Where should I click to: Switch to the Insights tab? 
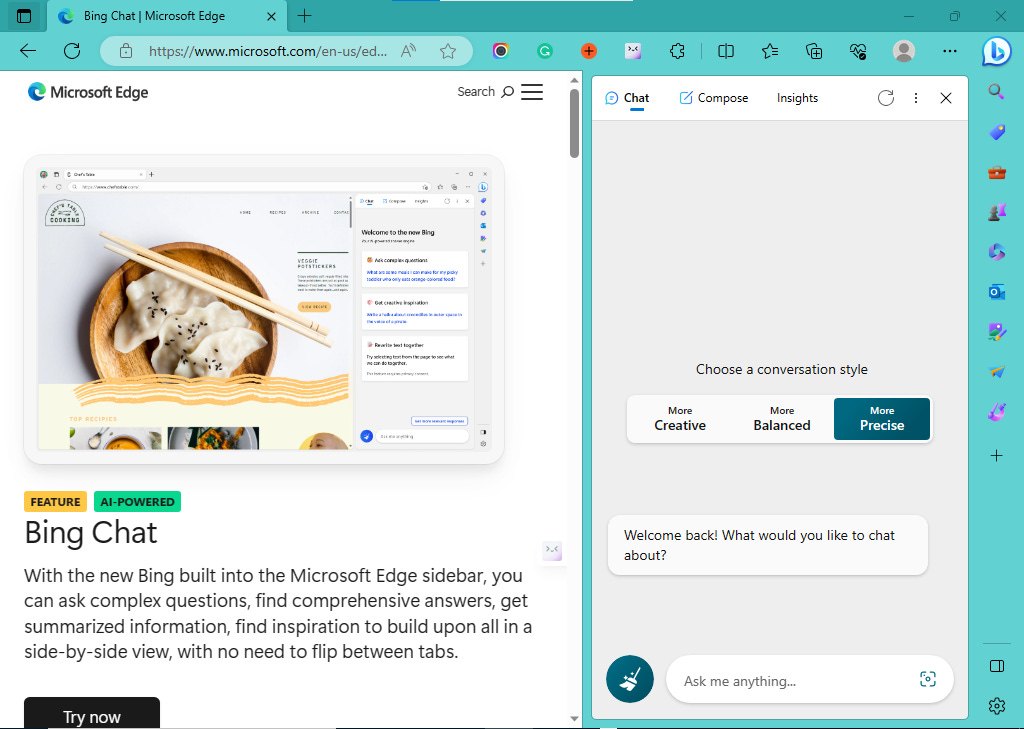coord(797,98)
